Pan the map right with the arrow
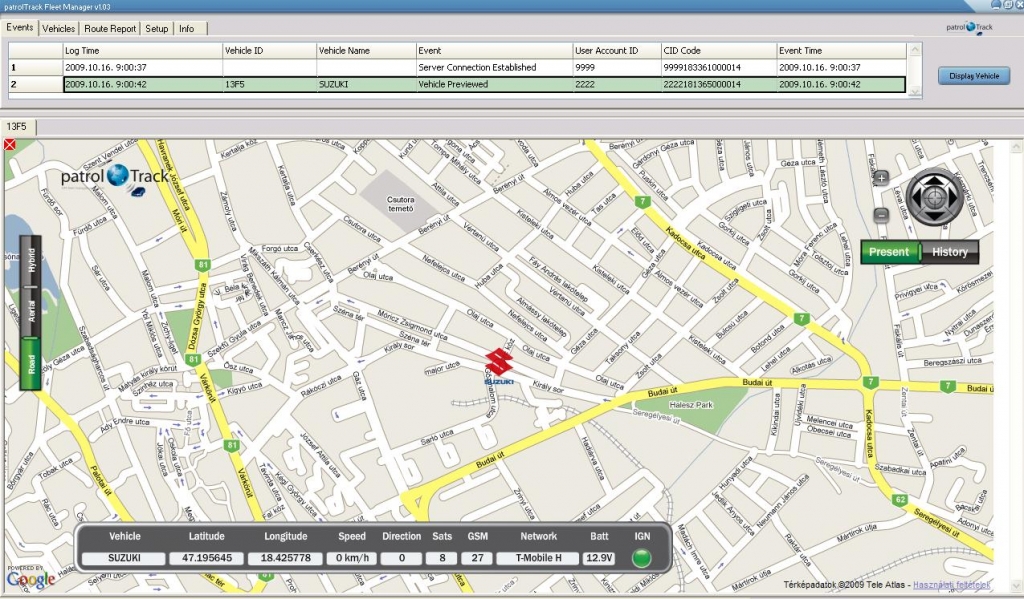 pyautogui.click(x=953, y=198)
